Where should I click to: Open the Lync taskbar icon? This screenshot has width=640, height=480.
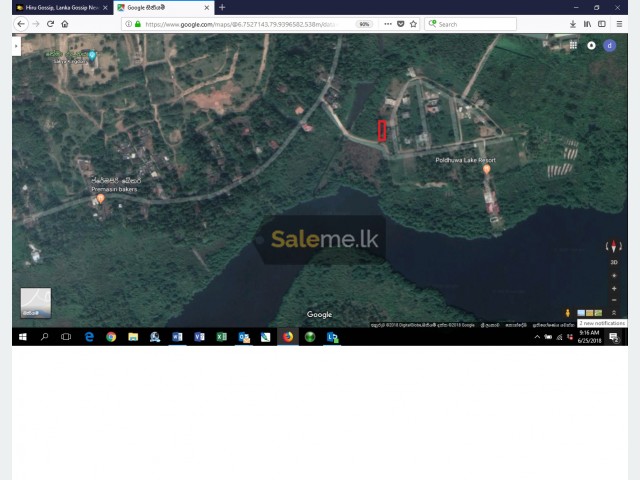(x=332, y=337)
